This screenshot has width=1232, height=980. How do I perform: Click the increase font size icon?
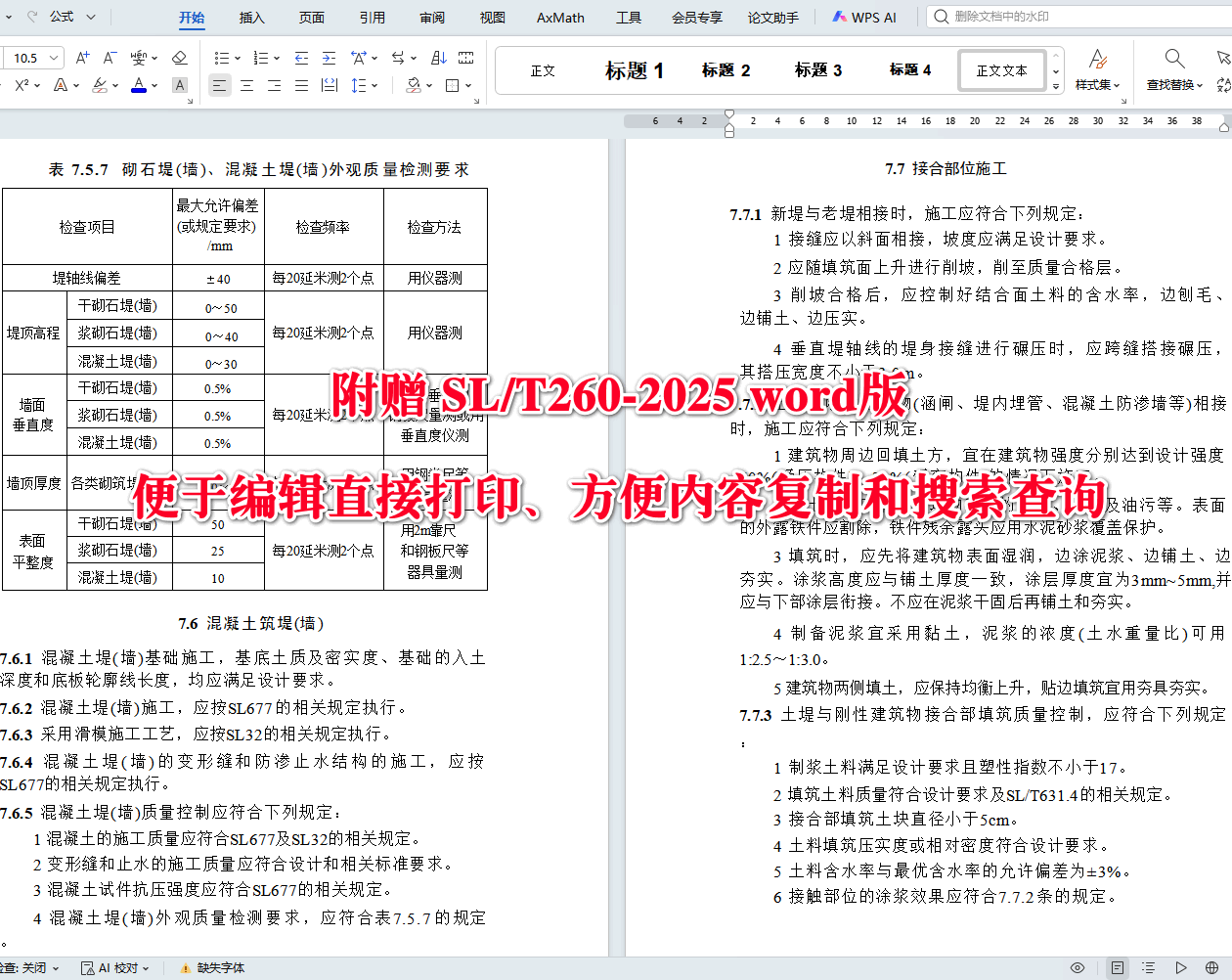(83, 58)
